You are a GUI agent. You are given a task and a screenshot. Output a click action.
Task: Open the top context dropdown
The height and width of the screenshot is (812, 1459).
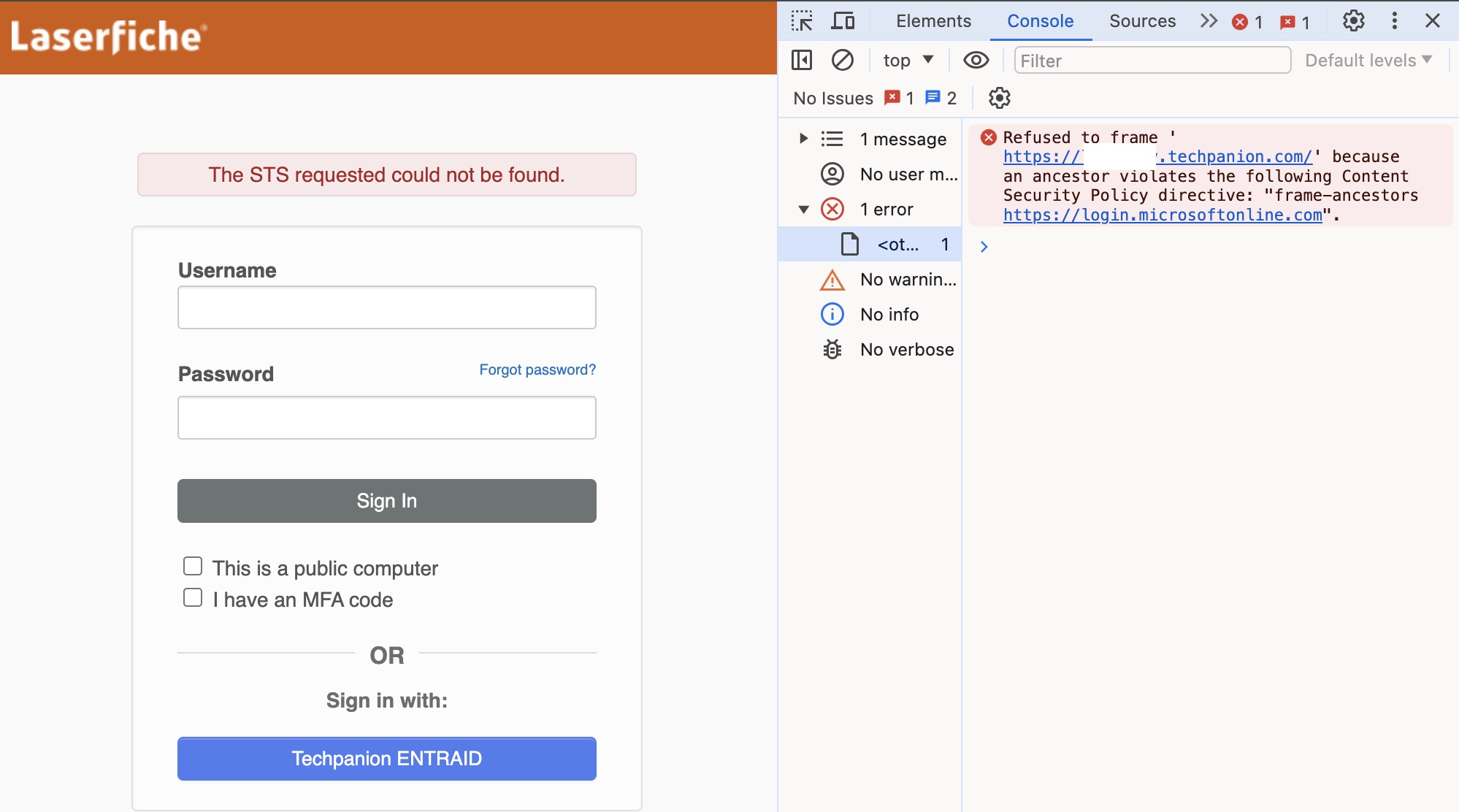pyautogui.click(x=908, y=60)
